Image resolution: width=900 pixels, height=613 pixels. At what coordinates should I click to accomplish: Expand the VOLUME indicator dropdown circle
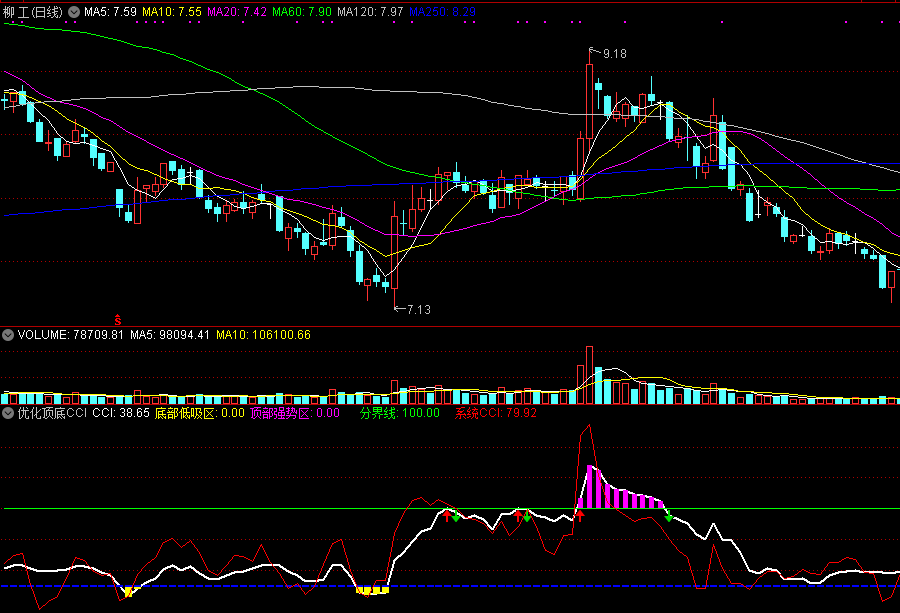[x=8, y=335]
